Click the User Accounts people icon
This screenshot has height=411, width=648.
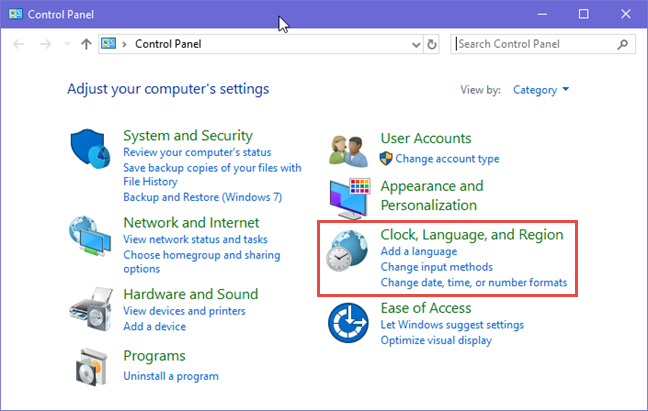349,149
